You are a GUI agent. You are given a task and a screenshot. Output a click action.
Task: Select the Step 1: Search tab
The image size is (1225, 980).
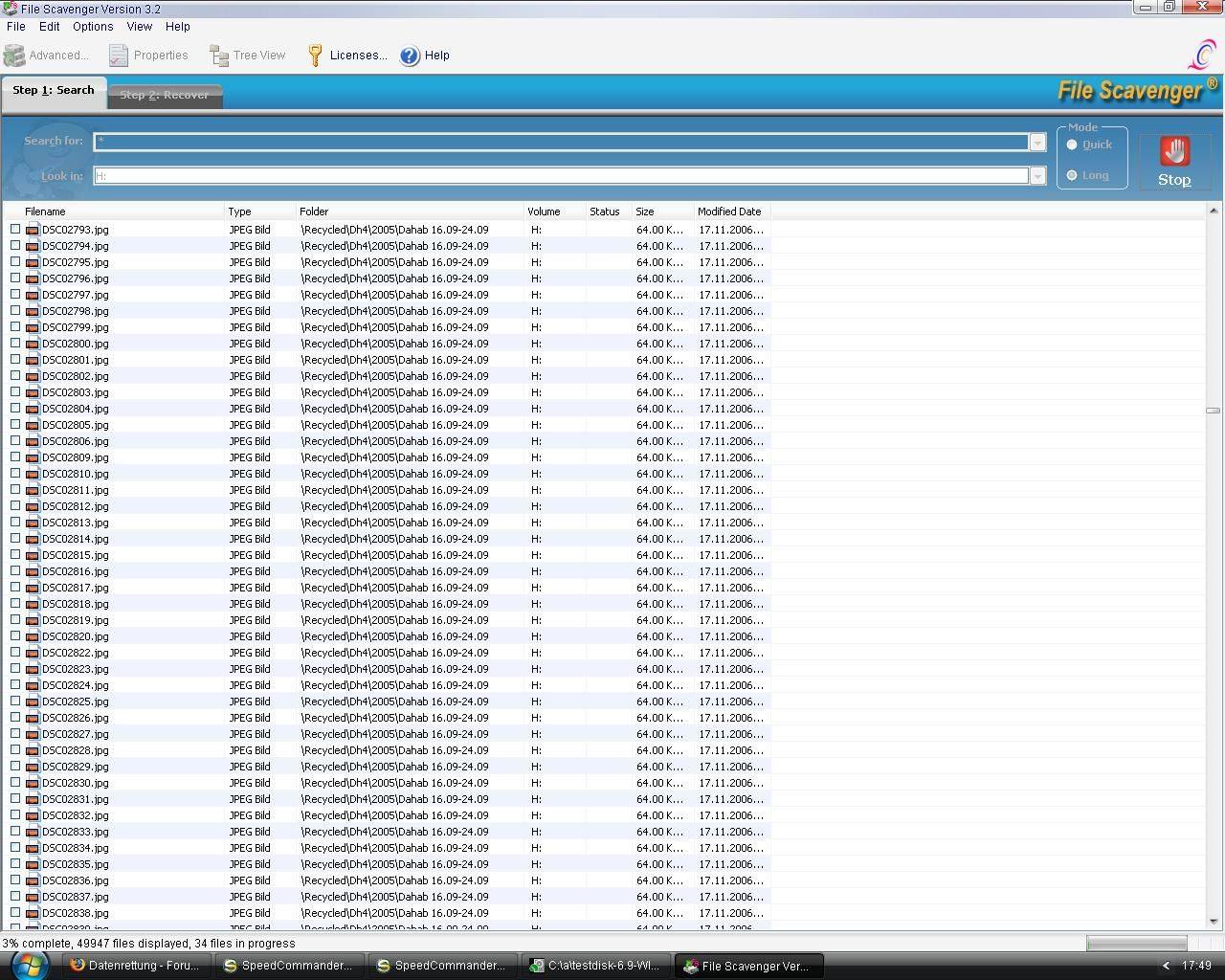54,90
